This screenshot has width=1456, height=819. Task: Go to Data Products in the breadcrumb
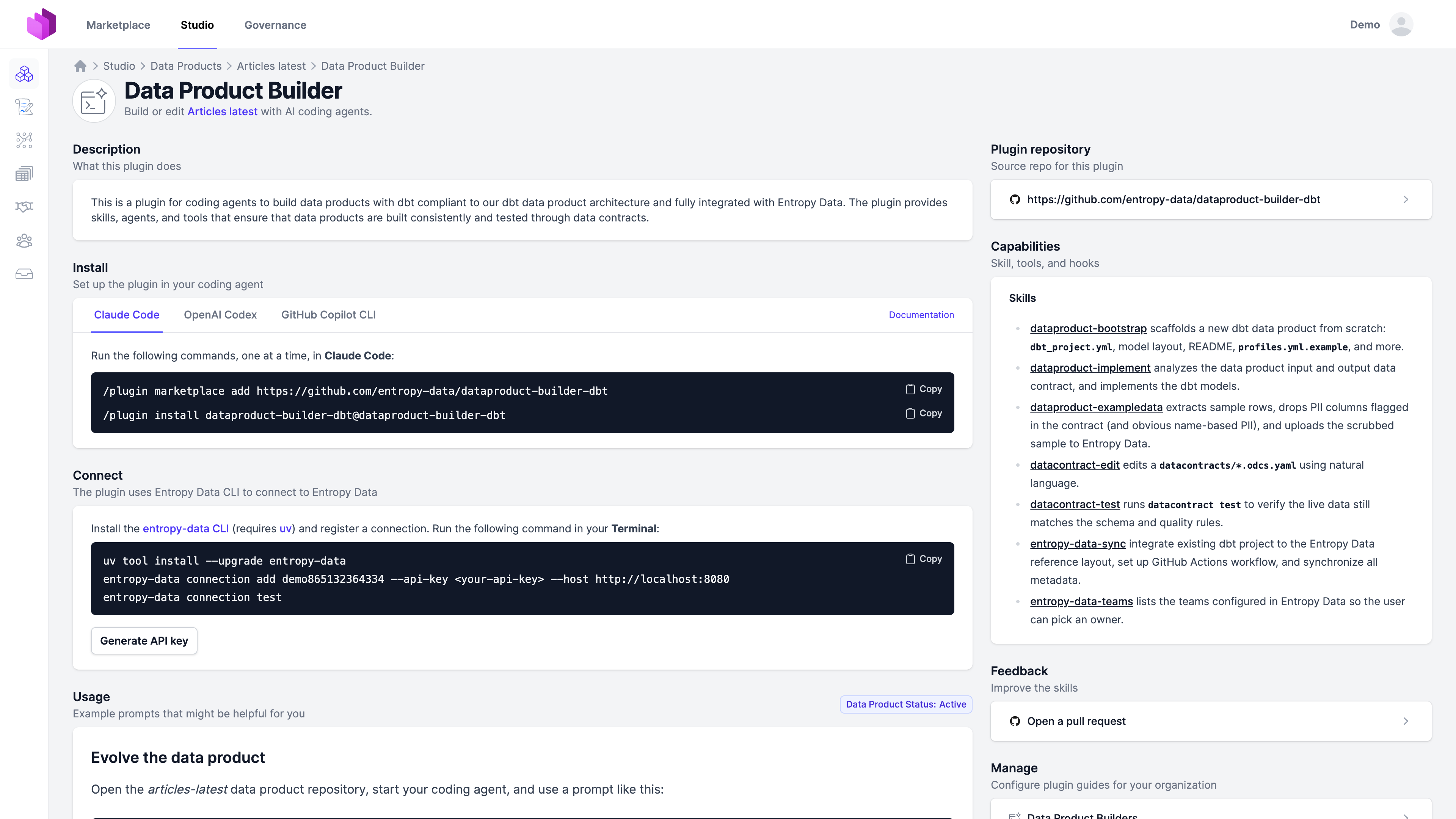[186, 66]
